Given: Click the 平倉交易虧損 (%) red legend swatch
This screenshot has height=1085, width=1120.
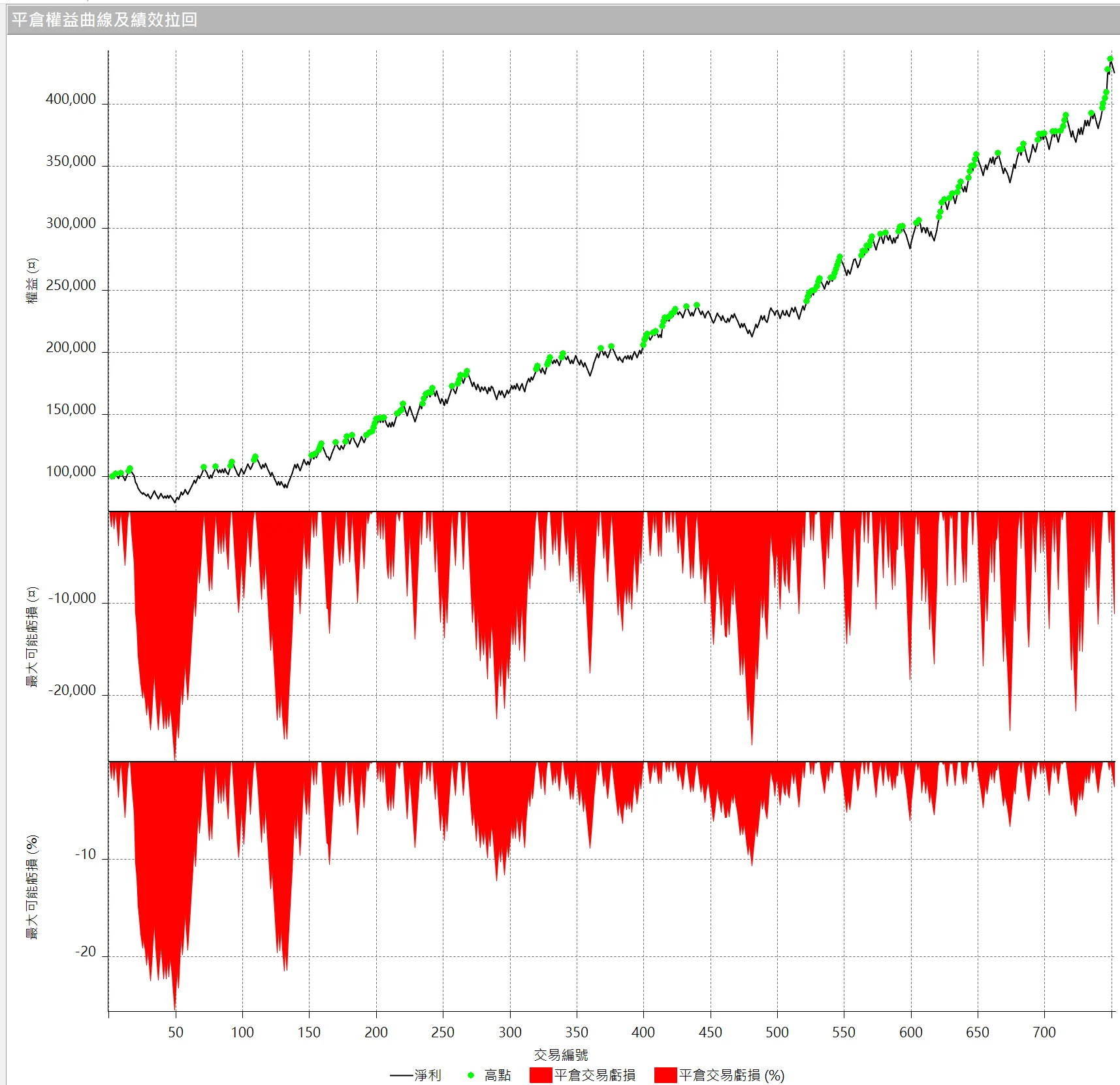Looking at the screenshot, I should [665, 1075].
